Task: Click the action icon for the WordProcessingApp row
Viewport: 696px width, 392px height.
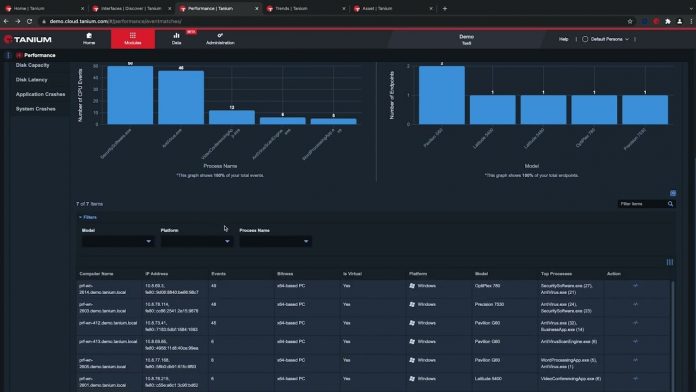Action: [x=635, y=360]
